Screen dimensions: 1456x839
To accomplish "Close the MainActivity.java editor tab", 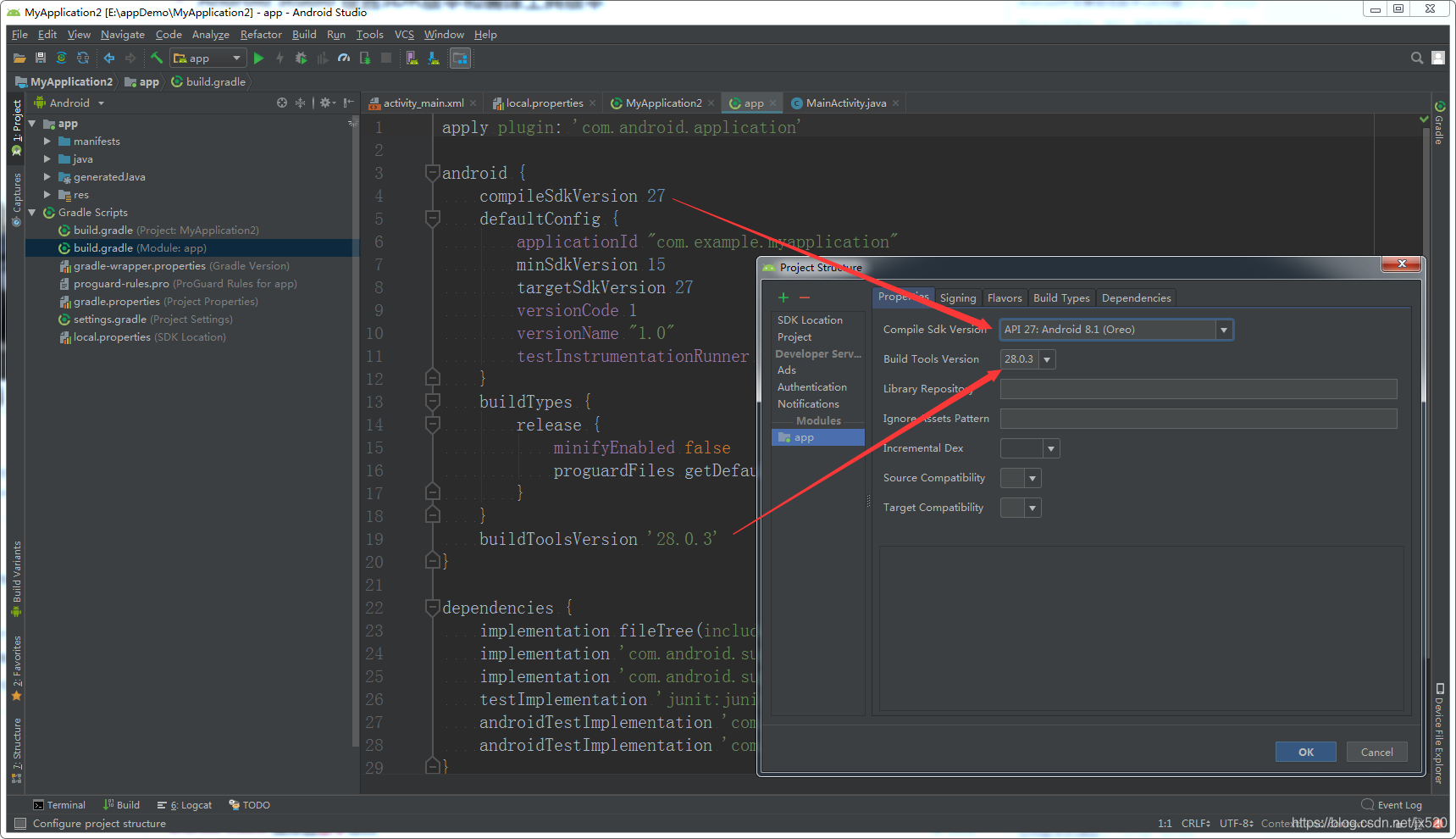I will tap(895, 103).
